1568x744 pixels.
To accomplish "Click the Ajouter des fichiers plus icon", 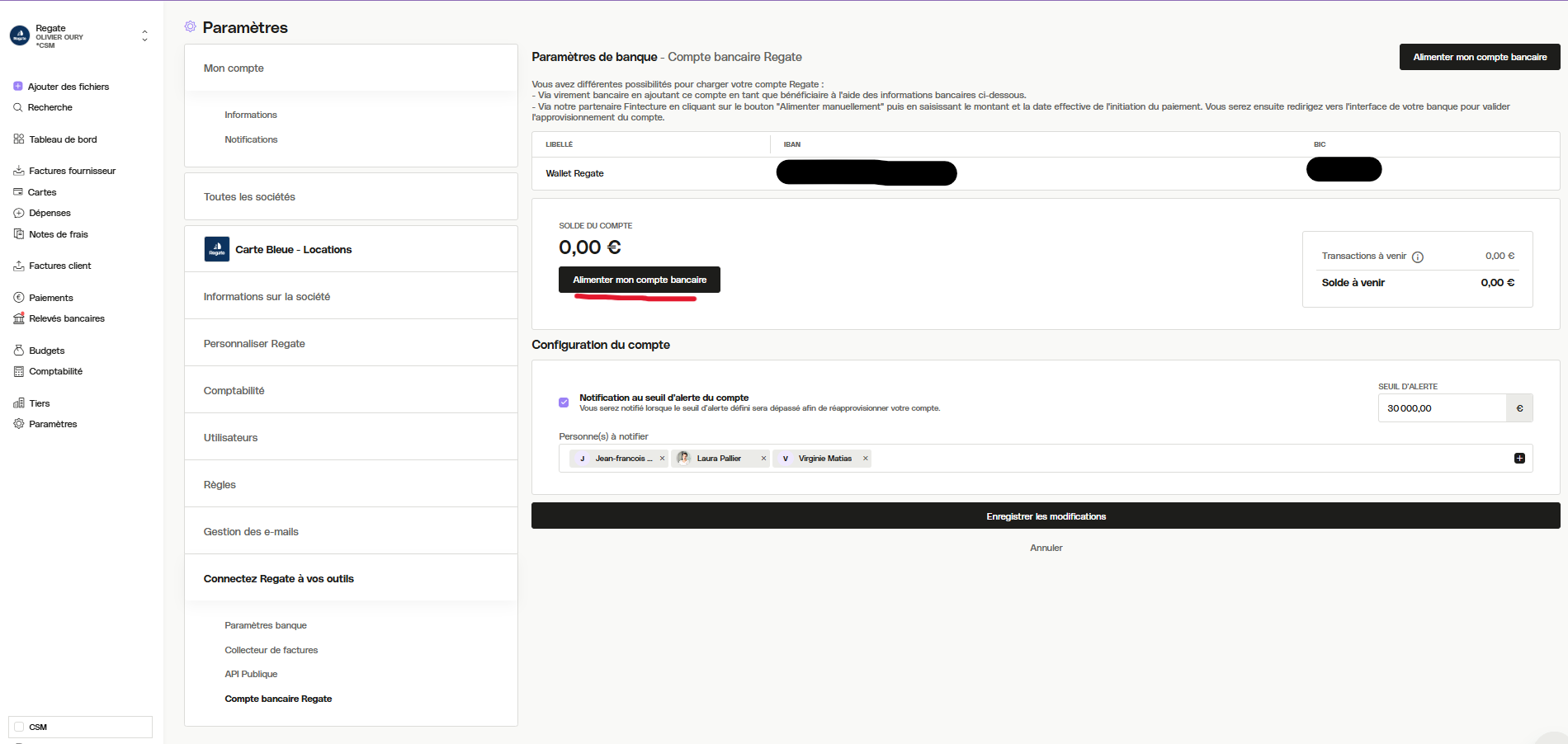I will click(18, 86).
